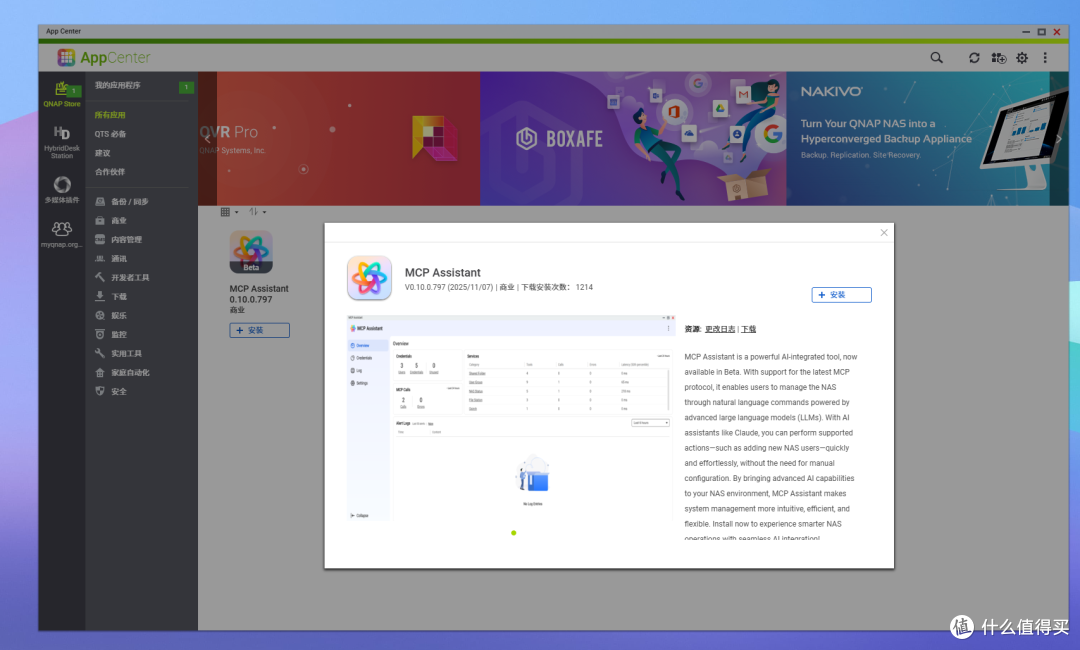
Task: Select Partners category in sidebar
Action: pos(110,172)
